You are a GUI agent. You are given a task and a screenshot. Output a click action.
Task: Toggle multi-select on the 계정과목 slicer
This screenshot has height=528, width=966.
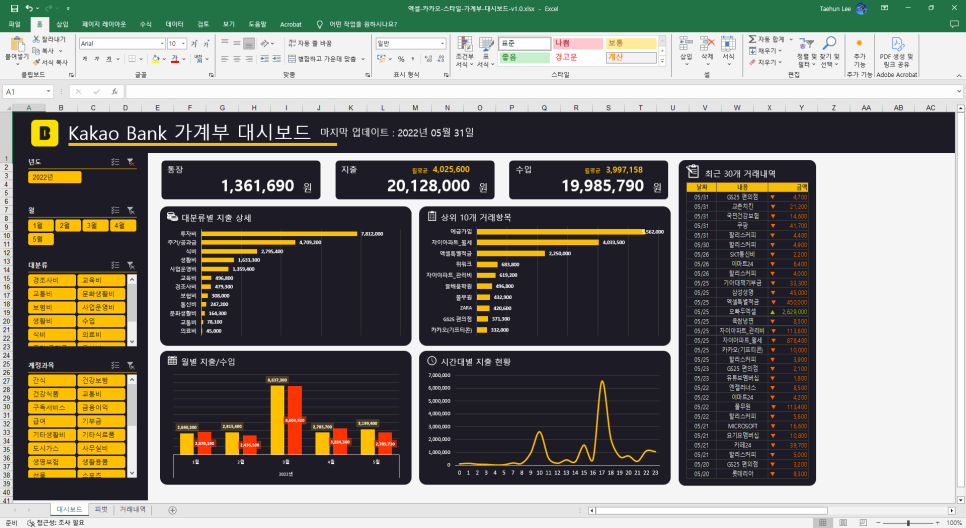coord(115,365)
